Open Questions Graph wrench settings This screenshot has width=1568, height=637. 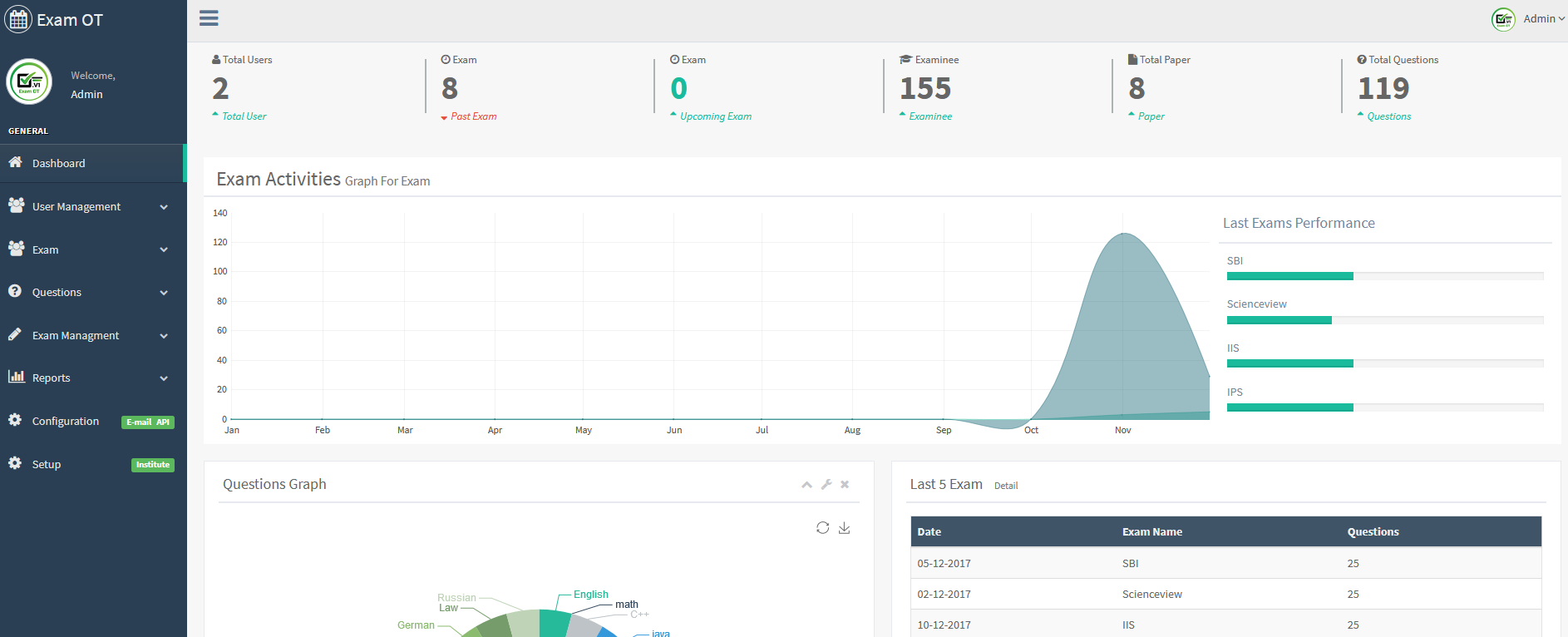pyautogui.click(x=826, y=484)
